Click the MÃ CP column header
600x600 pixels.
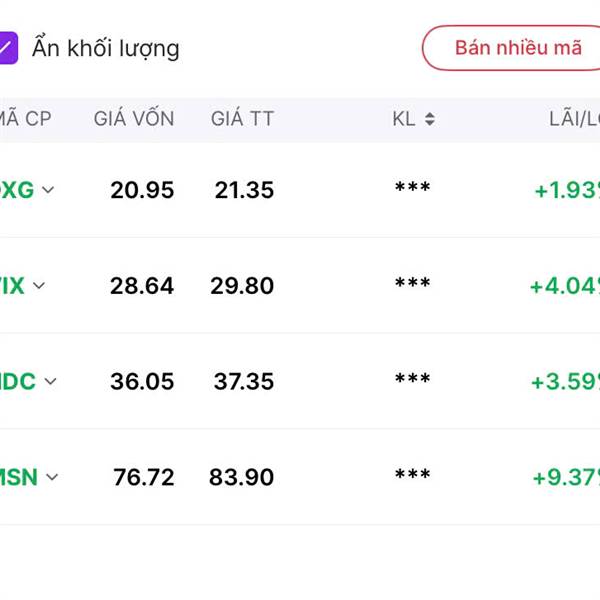[x=25, y=119]
